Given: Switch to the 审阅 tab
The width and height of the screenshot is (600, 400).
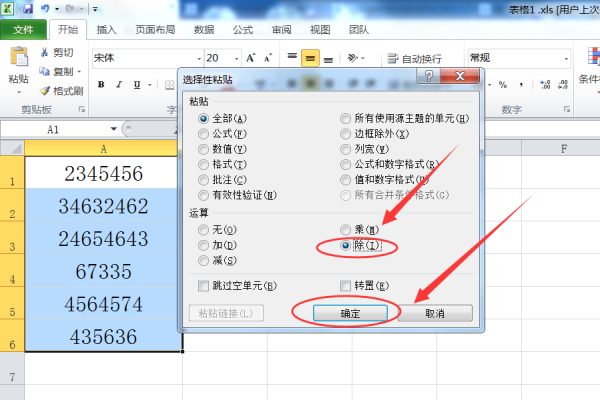Looking at the screenshot, I should [282, 29].
